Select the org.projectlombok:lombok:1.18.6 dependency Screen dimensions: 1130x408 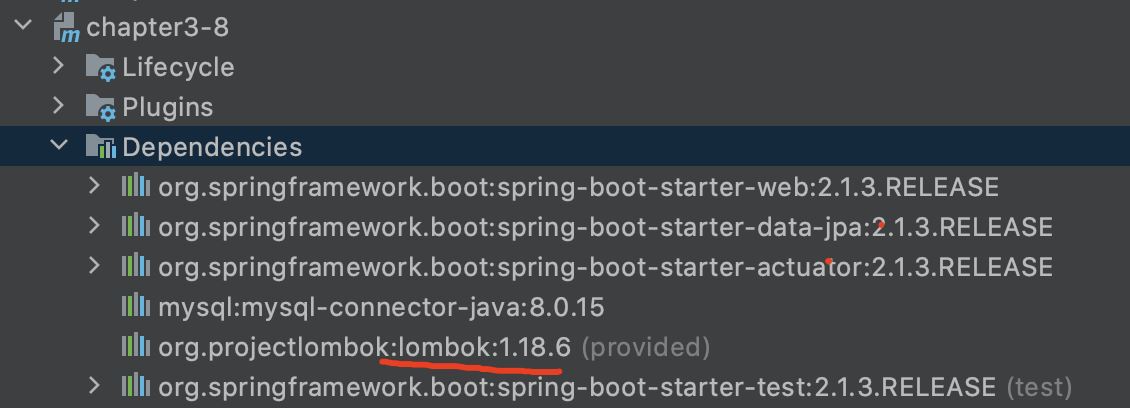click(x=364, y=347)
